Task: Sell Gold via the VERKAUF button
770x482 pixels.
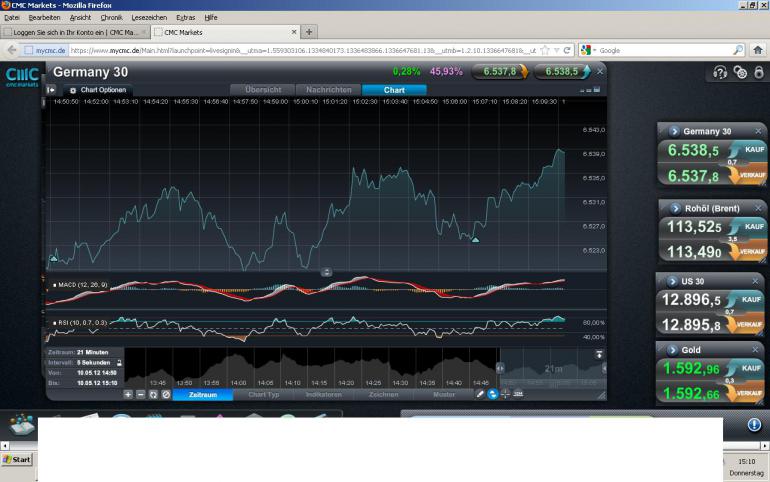Action: 746,393
